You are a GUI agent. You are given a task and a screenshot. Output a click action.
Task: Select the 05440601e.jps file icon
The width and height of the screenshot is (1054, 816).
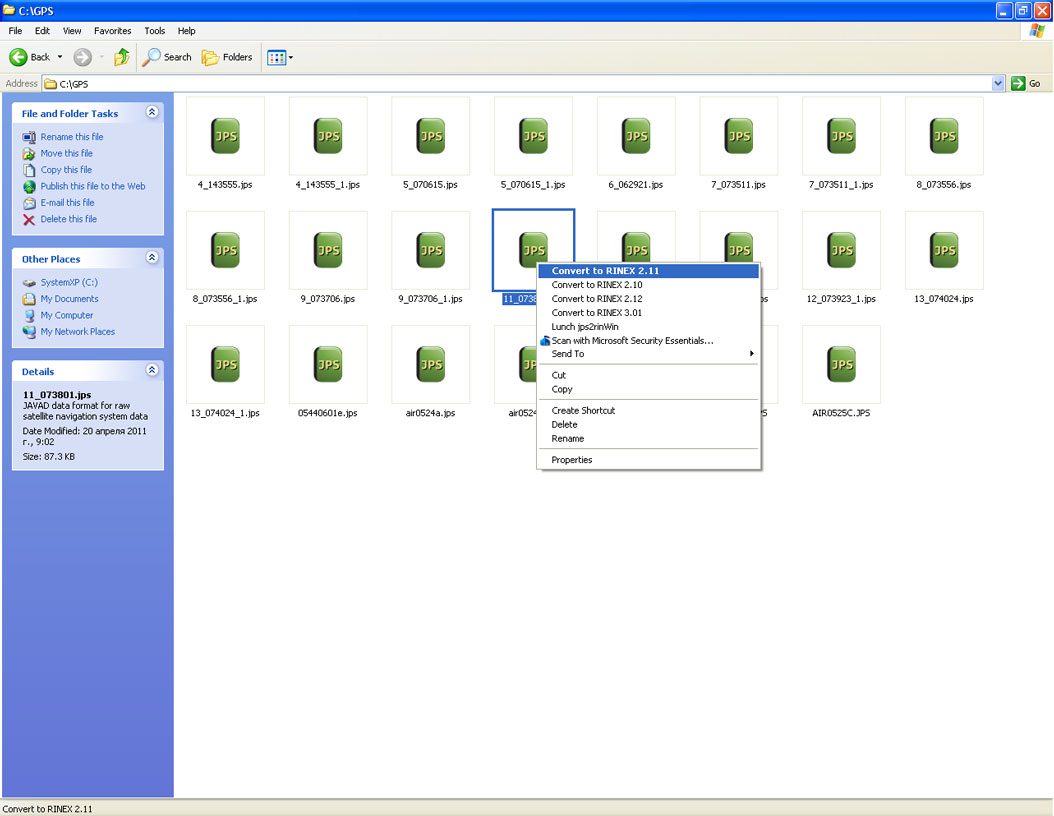[328, 365]
